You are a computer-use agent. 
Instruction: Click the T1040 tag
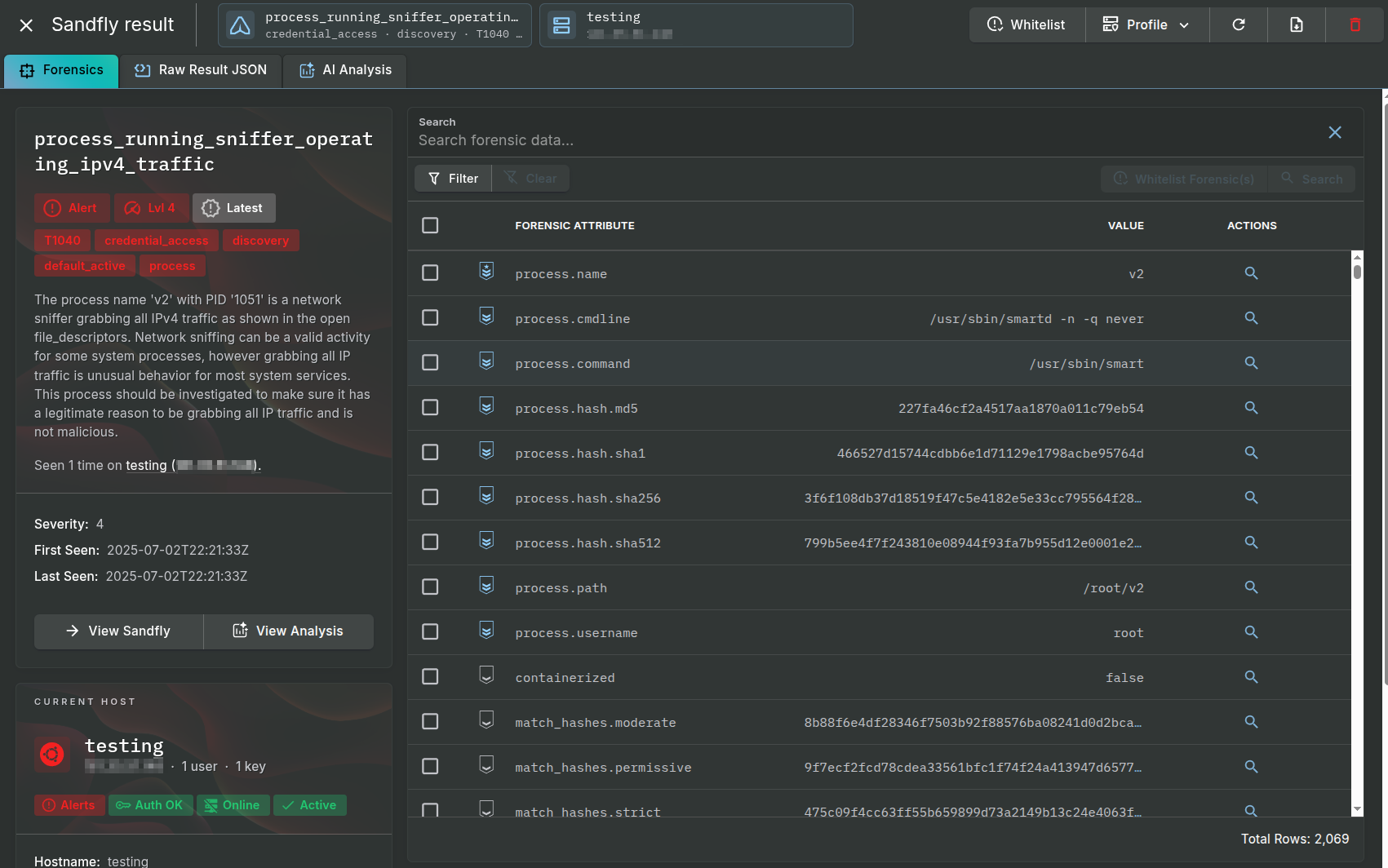pyautogui.click(x=63, y=241)
